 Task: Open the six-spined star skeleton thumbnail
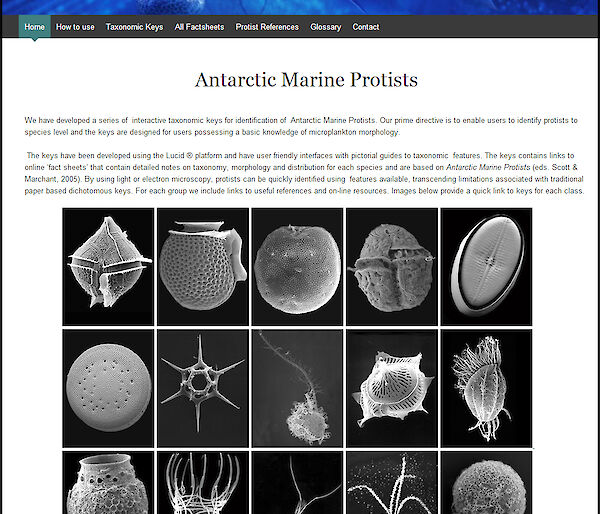coord(203,388)
